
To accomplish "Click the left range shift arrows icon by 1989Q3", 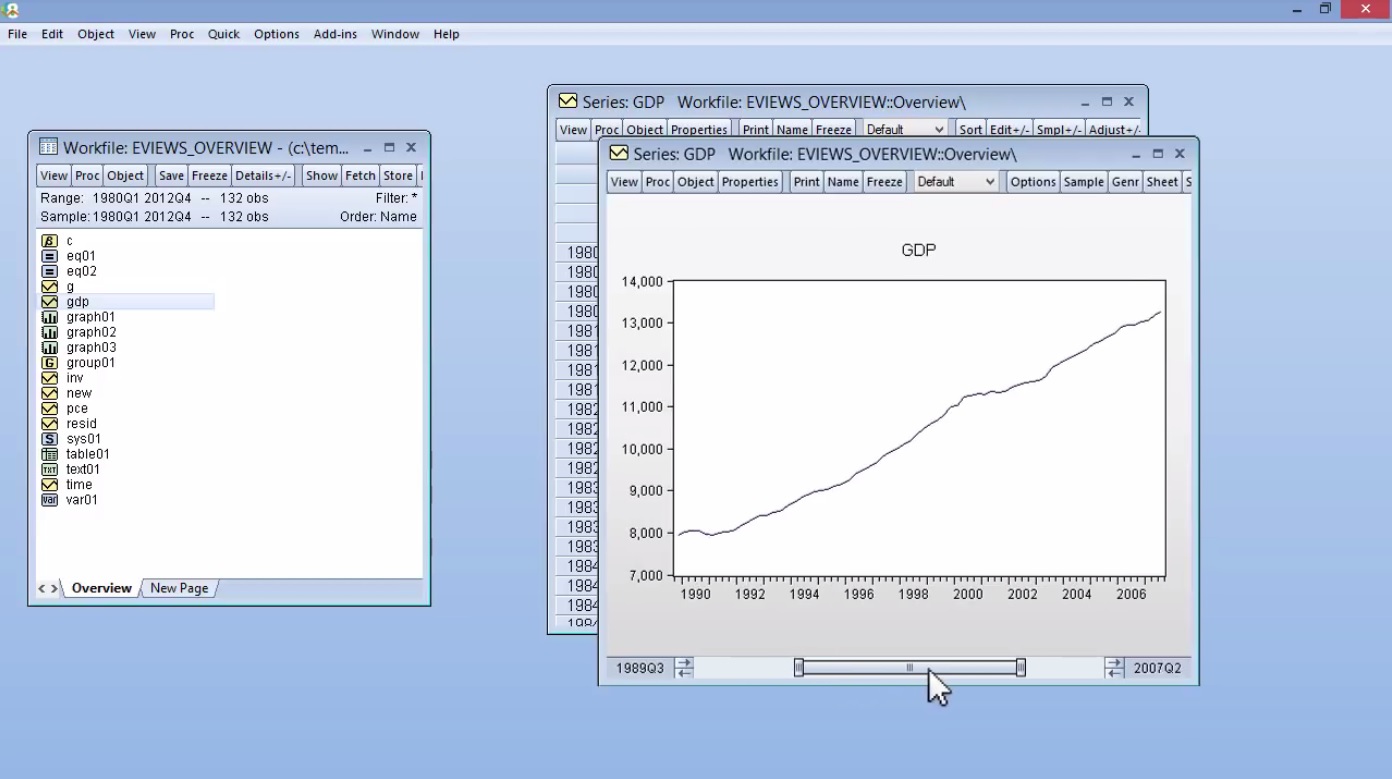I will point(684,668).
